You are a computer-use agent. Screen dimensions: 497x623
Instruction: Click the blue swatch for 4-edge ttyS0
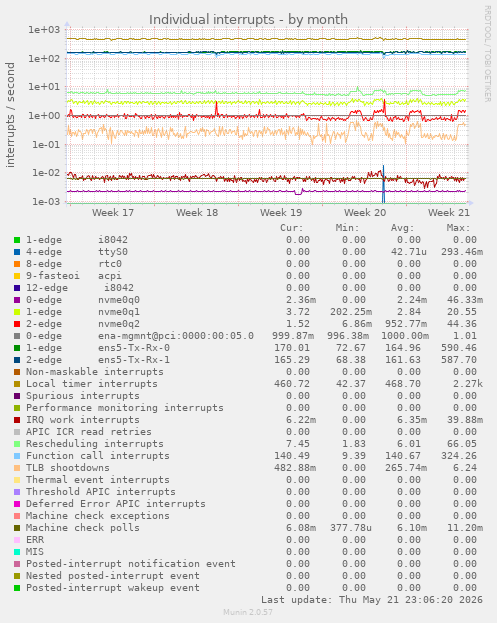click(17, 252)
